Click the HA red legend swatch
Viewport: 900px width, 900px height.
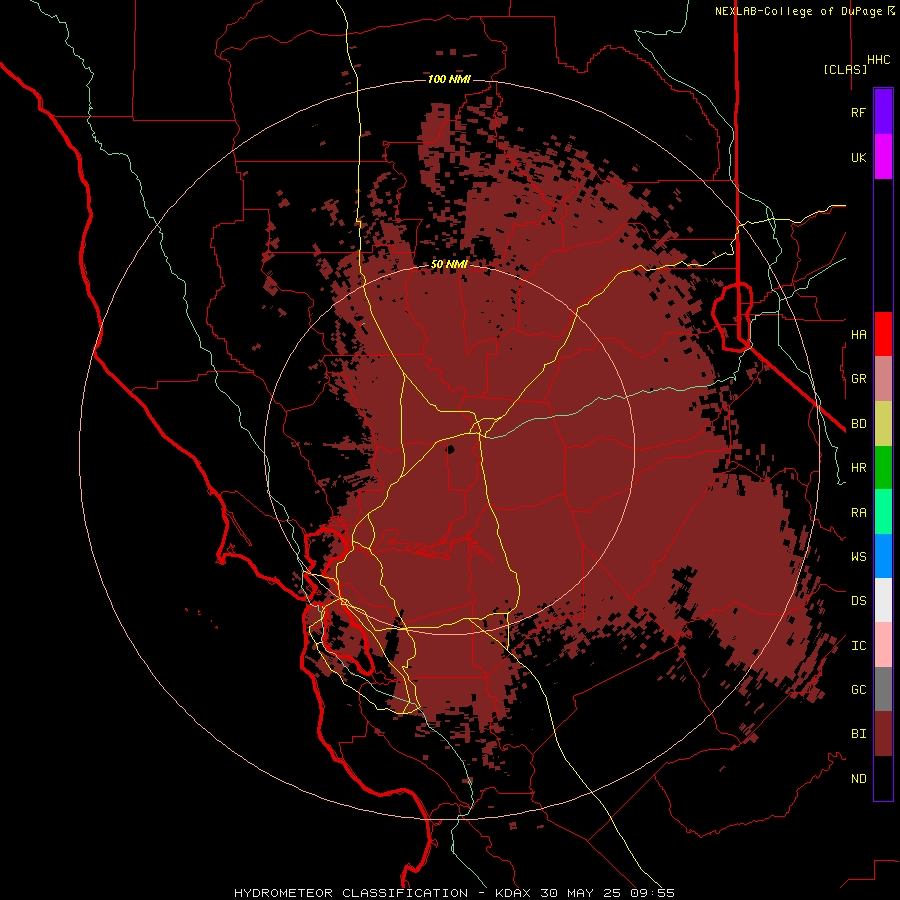[x=883, y=334]
